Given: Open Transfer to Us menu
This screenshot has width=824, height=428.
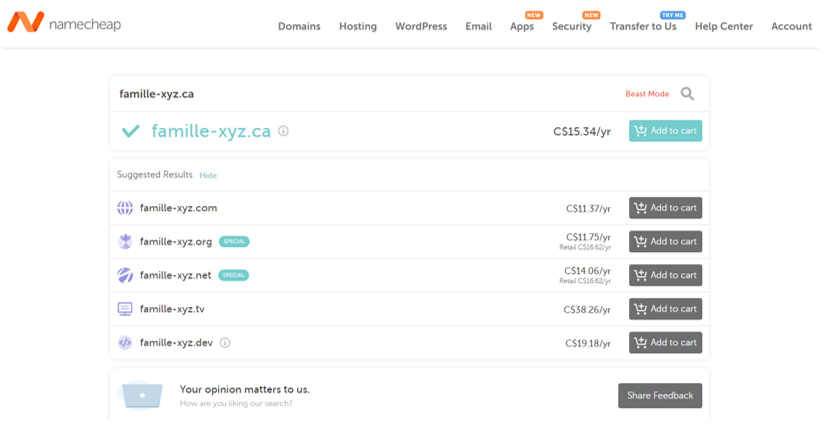Looking at the screenshot, I should (x=643, y=26).
